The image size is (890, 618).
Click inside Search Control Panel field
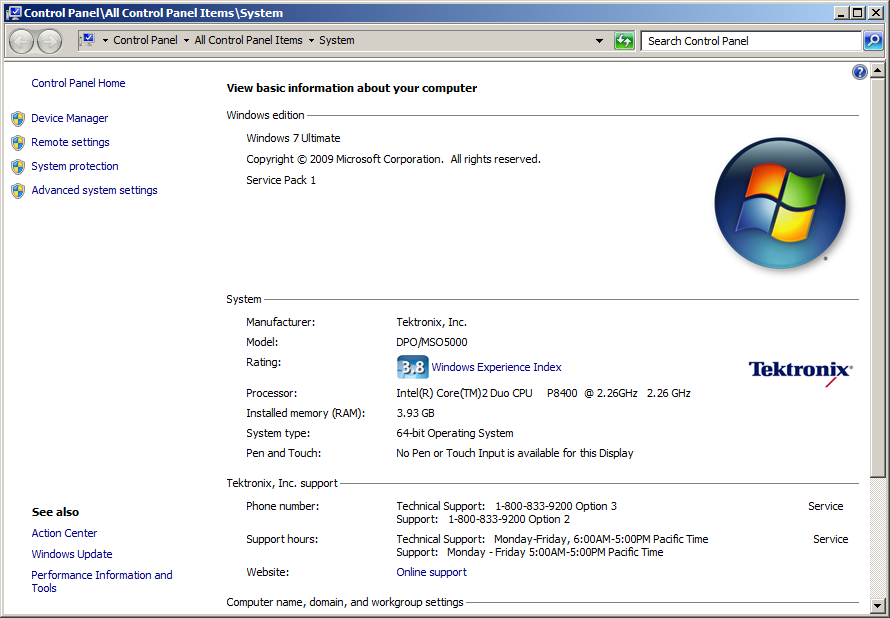(751, 41)
